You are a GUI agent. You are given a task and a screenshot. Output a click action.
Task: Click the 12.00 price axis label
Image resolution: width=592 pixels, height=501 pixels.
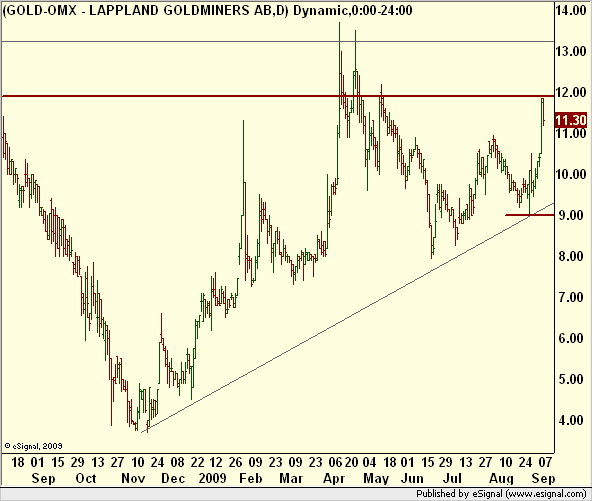pyautogui.click(x=571, y=92)
